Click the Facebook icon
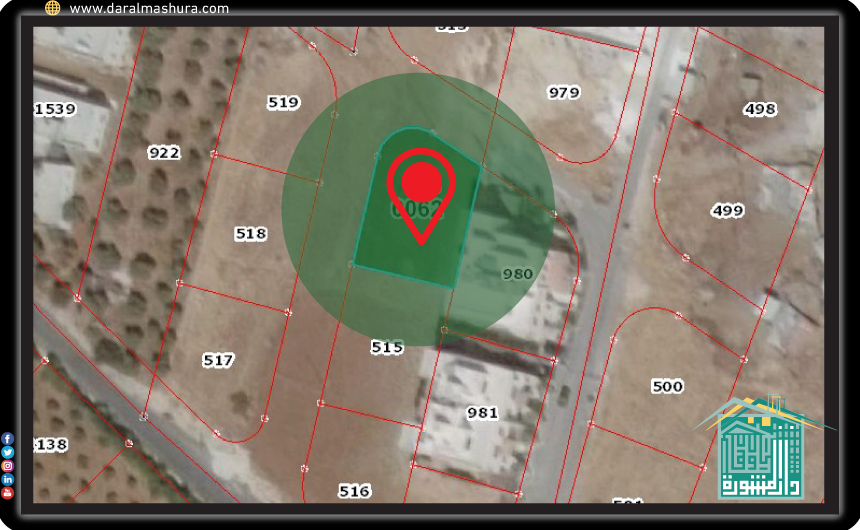Viewport: 860px width, 530px height. coord(7,439)
